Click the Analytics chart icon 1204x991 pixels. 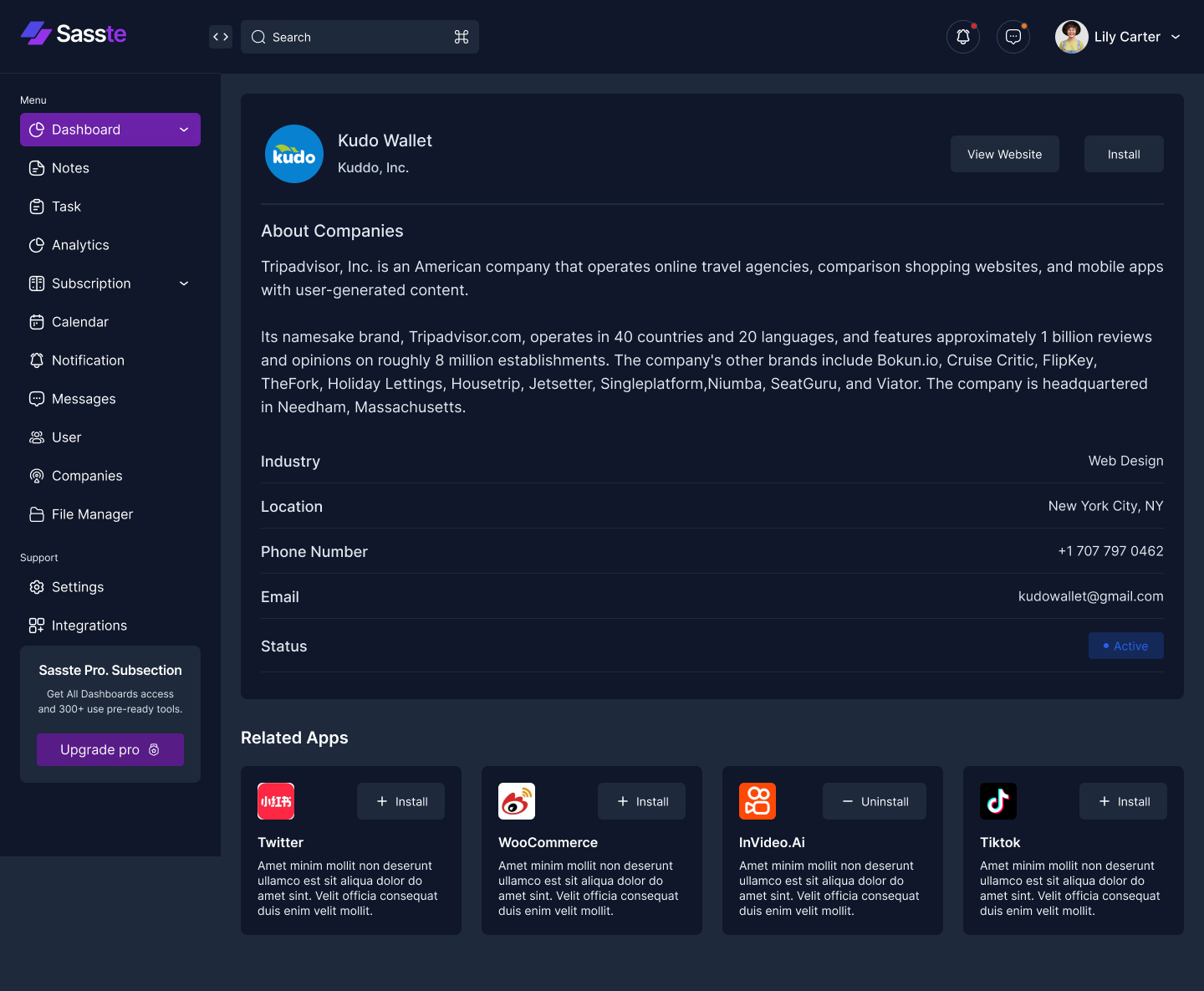point(37,245)
